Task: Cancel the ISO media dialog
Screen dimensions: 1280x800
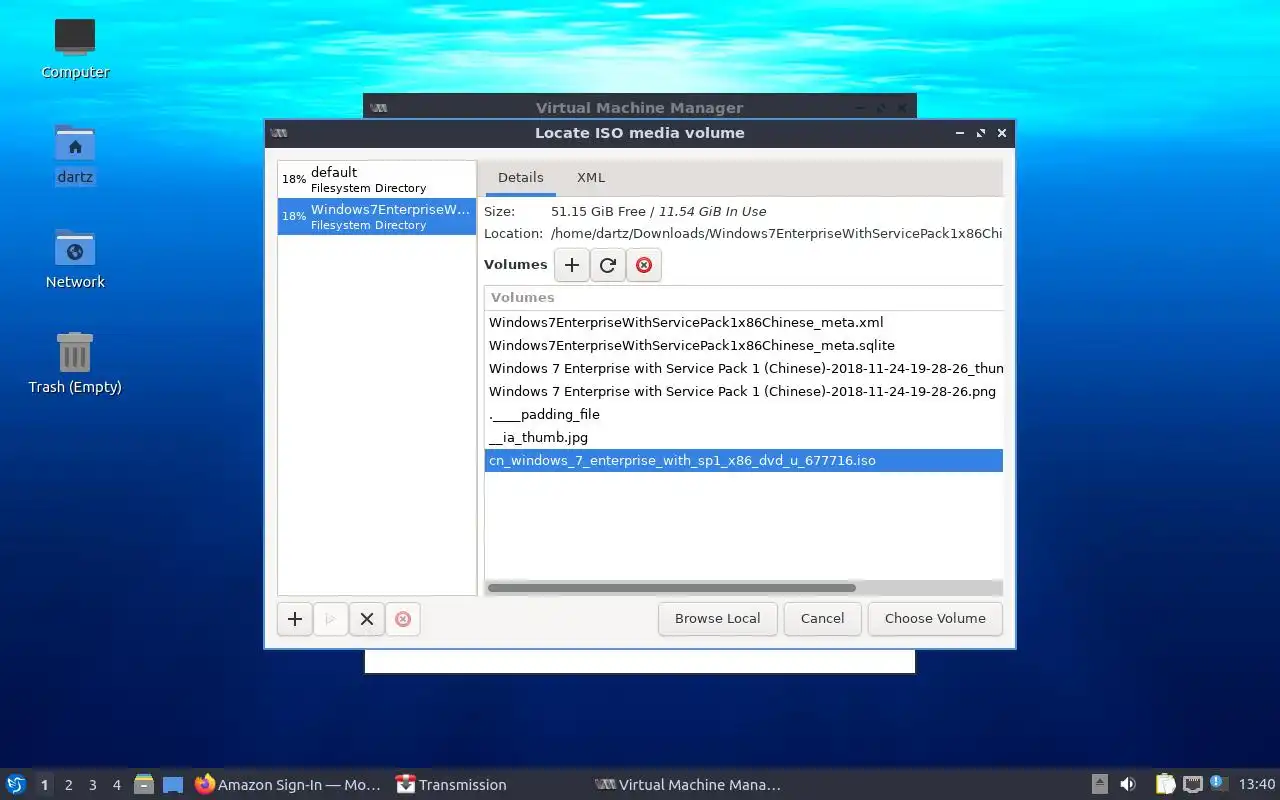Action: click(822, 619)
